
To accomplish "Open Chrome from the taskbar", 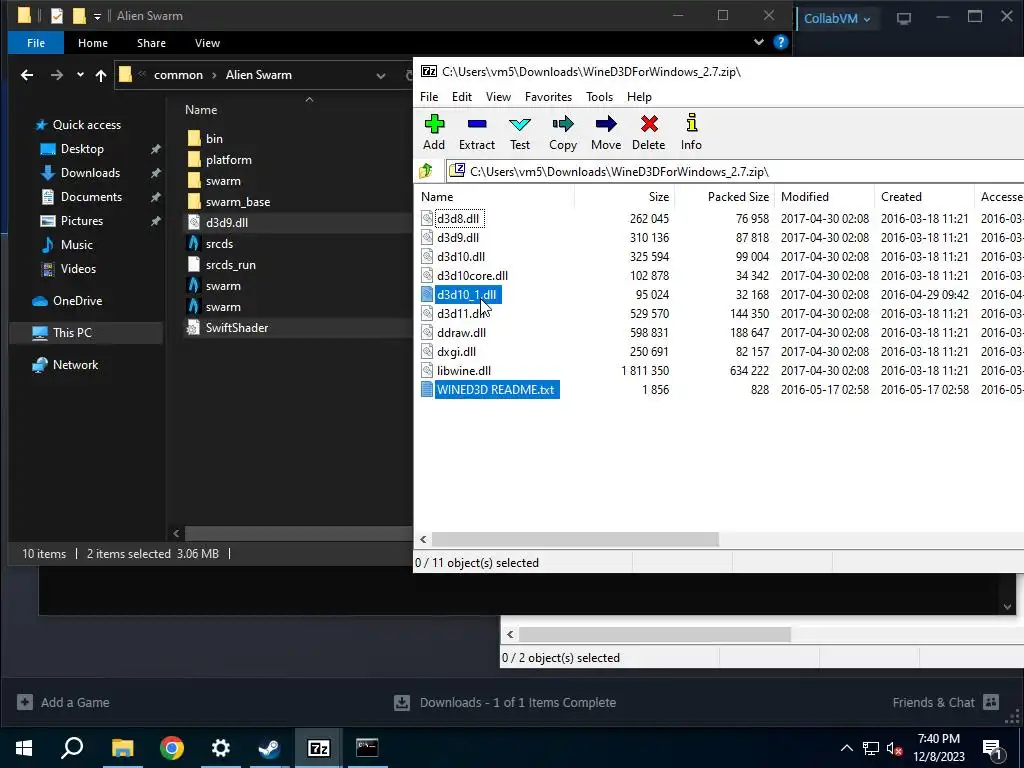I will 172,748.
